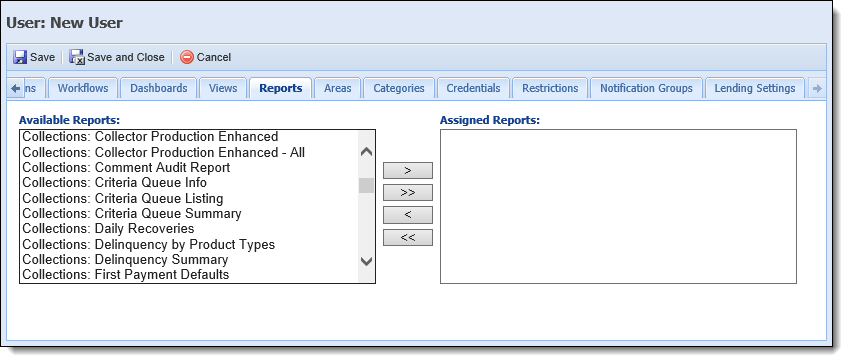Remove all reports with << button

pyautogui.click(x=408, y=237)
